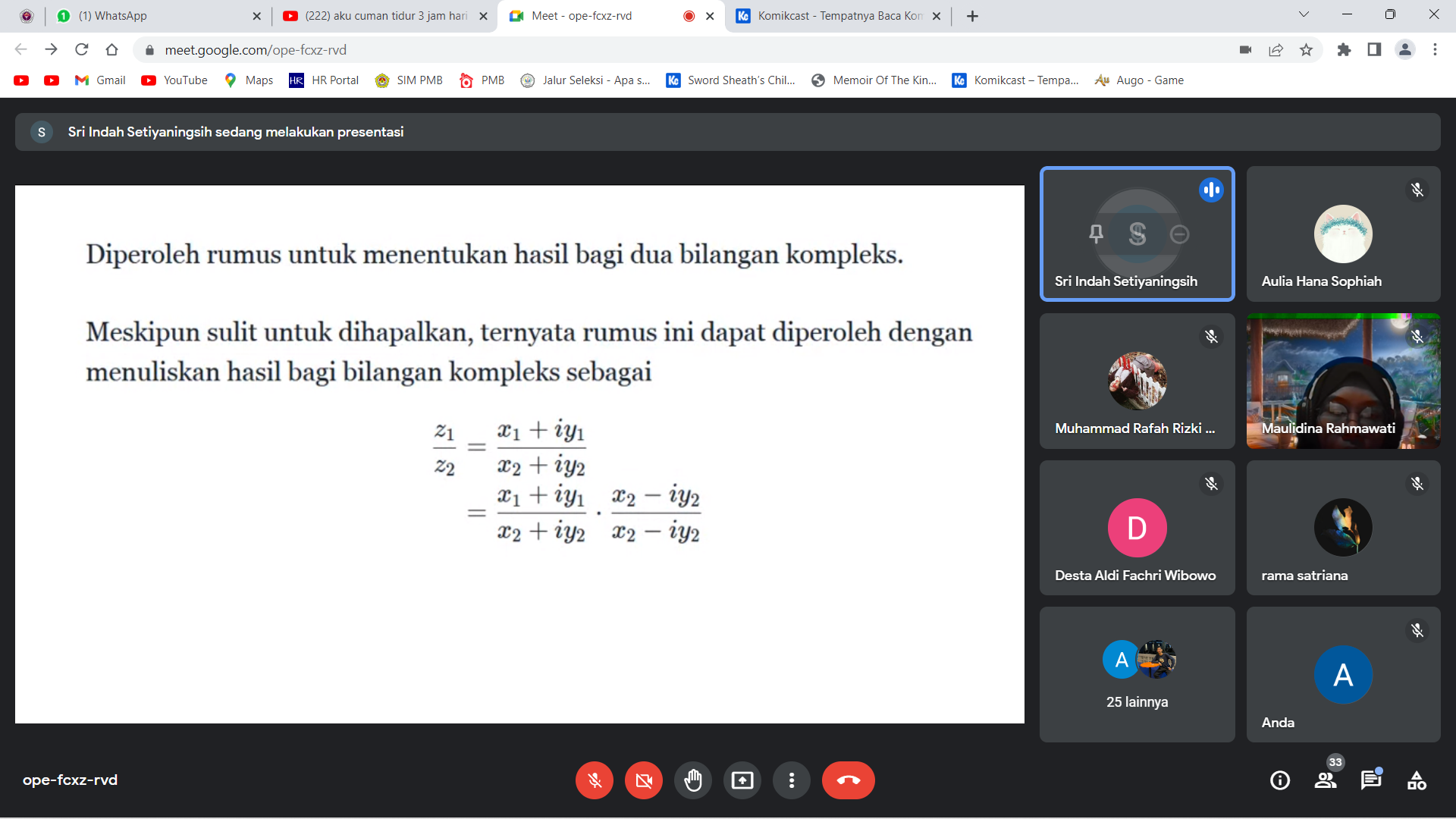Click the 25 lainnya participants tile
This screenshot has height=819, width=1456.
coord(1137,674)
